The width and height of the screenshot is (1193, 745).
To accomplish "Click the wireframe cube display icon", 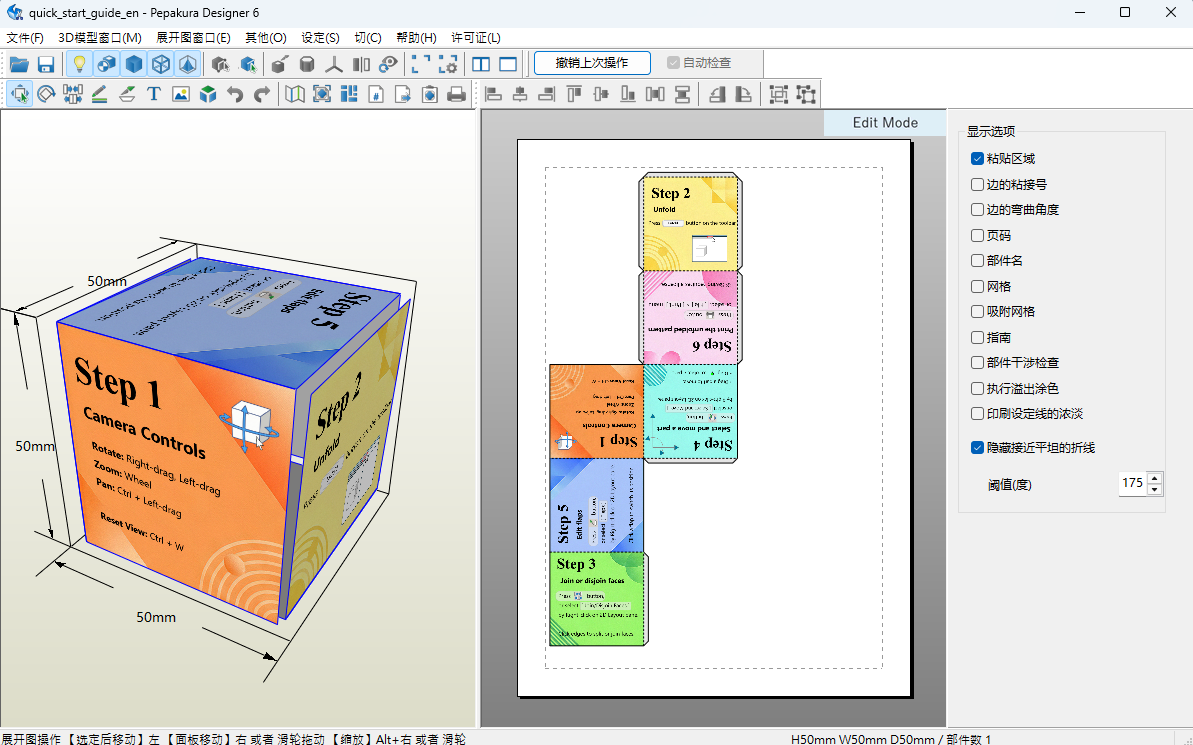I will click(x=161, y=64).
